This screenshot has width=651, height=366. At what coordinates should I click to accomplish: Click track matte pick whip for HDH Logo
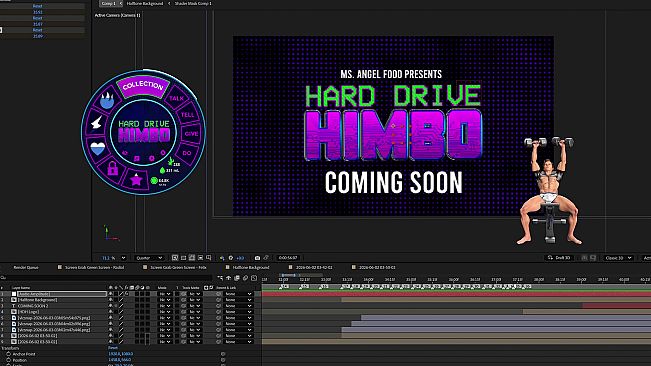pos(184,312)
